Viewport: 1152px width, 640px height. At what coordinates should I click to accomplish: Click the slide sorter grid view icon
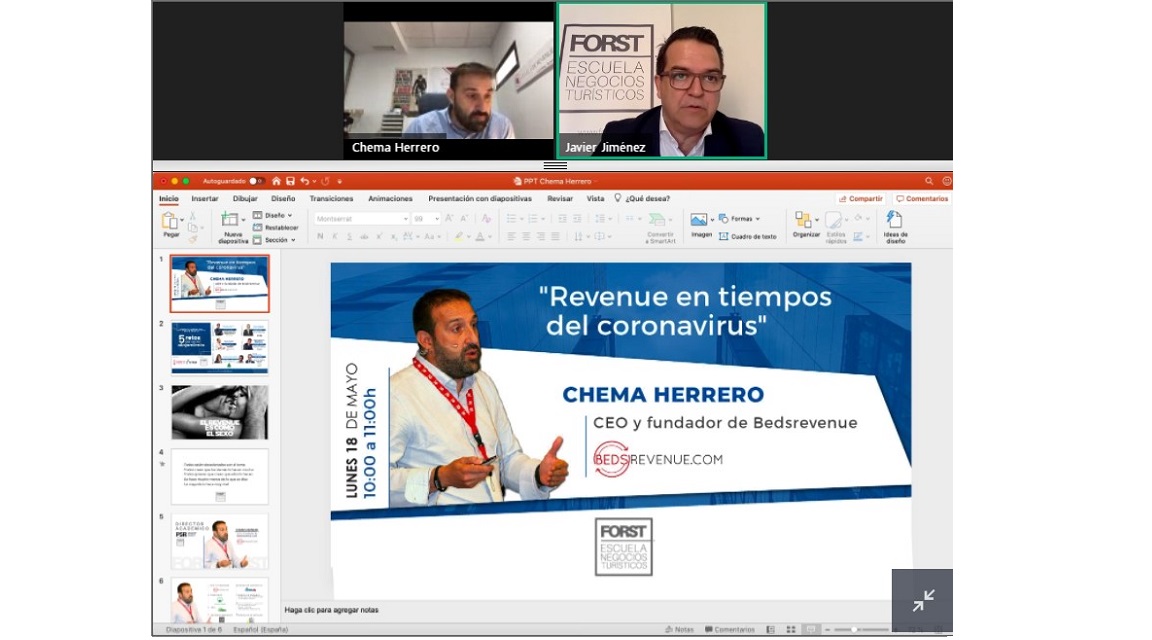point(791,630)
